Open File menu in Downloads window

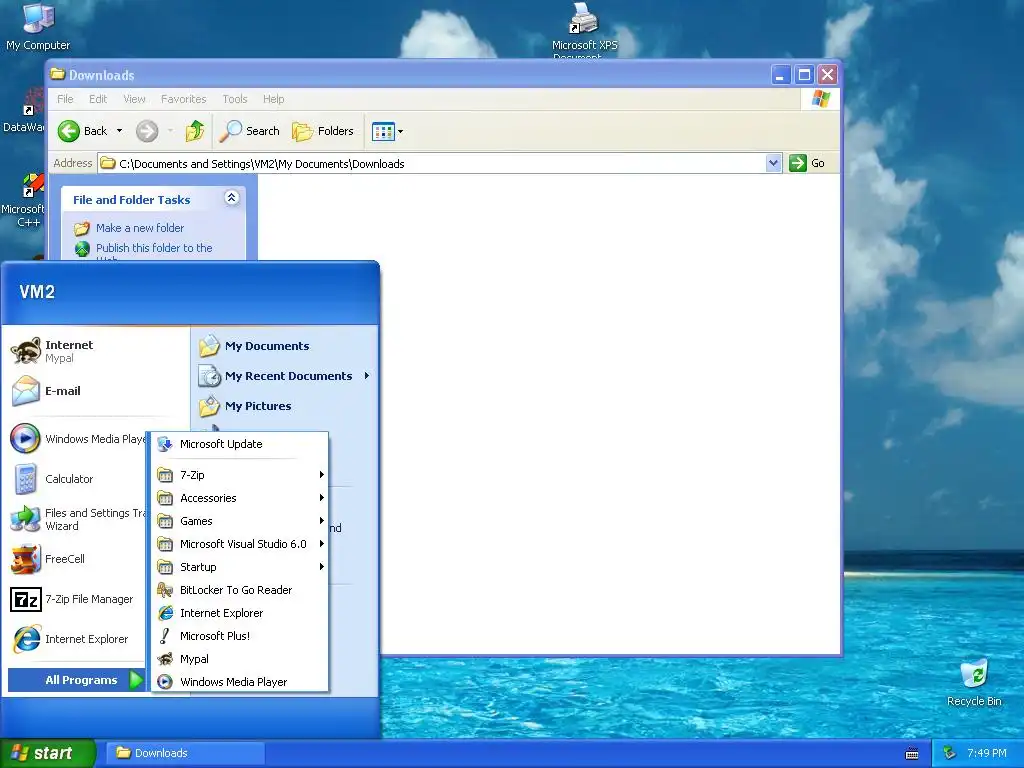tap(65, 99)
